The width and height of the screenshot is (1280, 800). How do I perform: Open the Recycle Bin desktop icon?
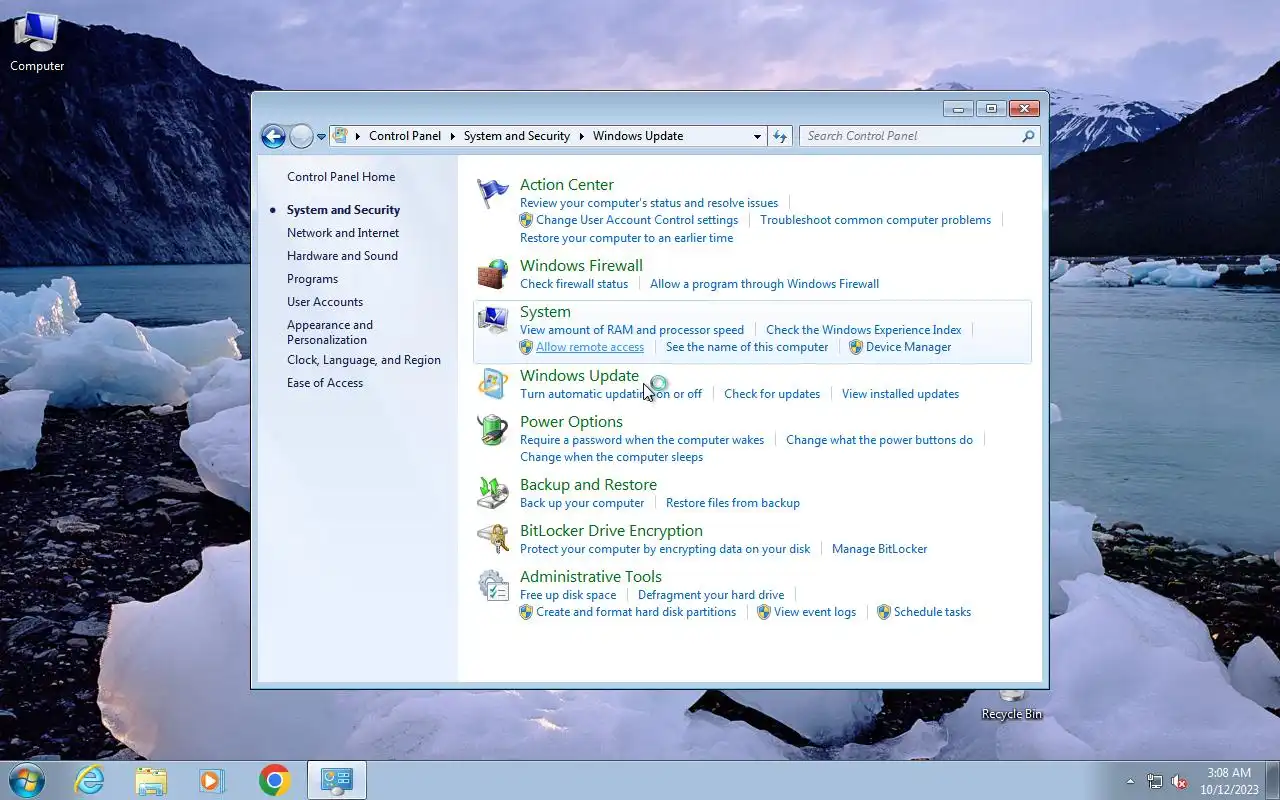[x=1012, y=706]
